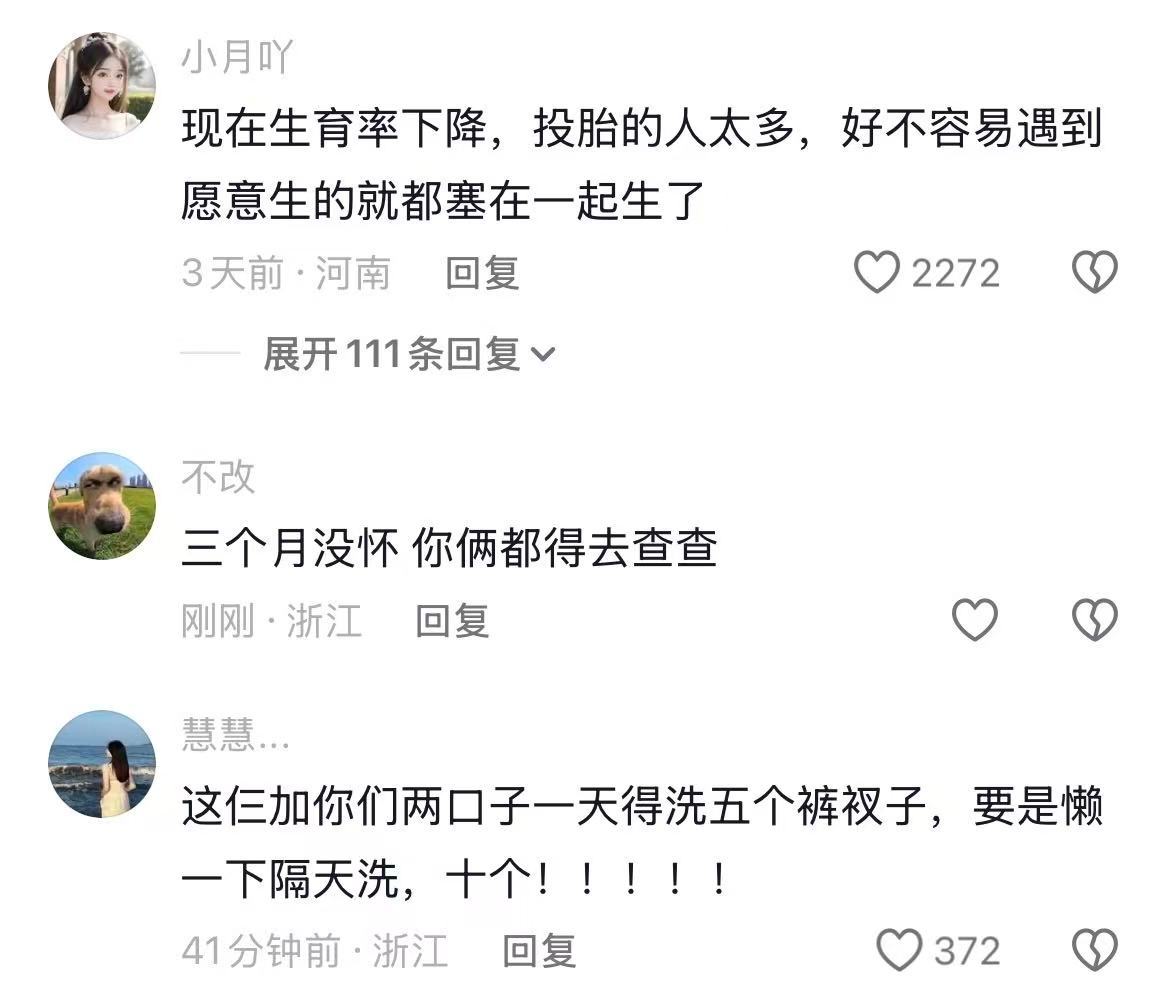Reply to 不改's comment
The height and width of the screenshot is (985, 1170).
[x=452, y=621]
